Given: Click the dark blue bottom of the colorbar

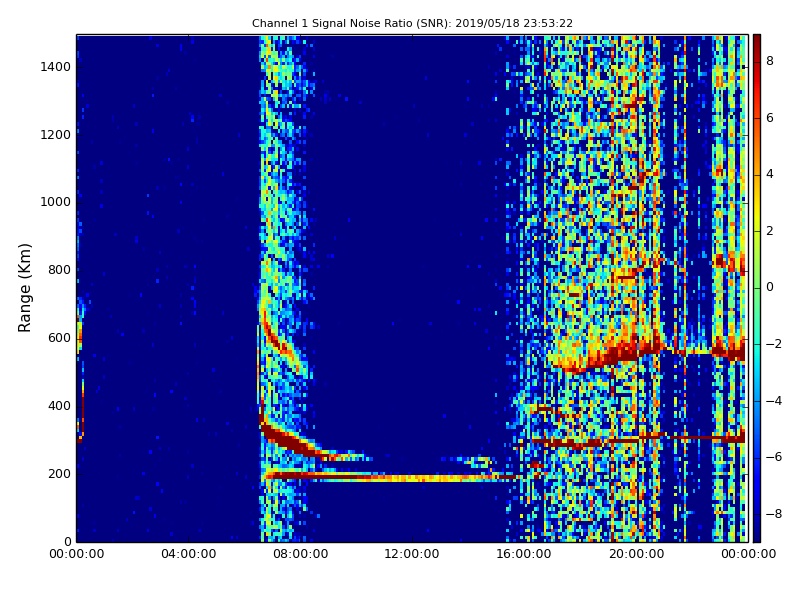Looking at the screenshot, I should point(757,531).
